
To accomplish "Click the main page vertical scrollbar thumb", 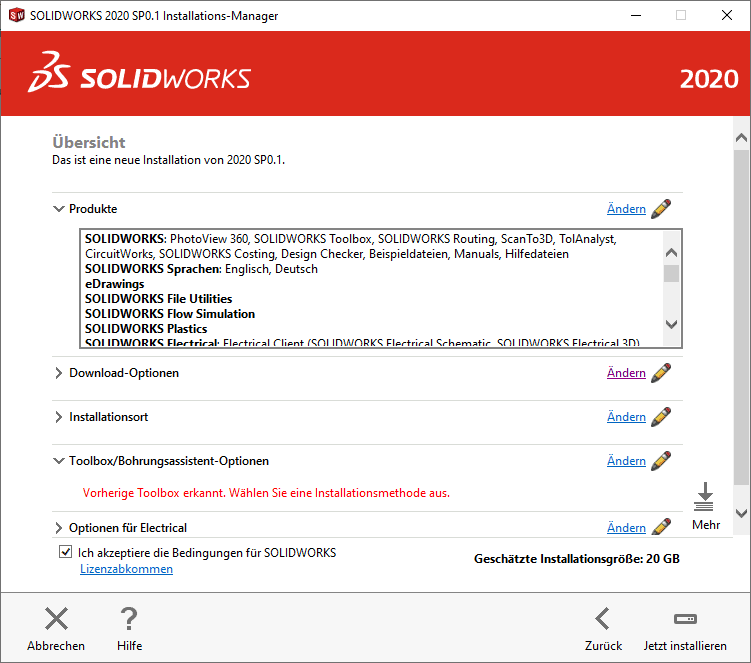I will click(x=741, y=317).
